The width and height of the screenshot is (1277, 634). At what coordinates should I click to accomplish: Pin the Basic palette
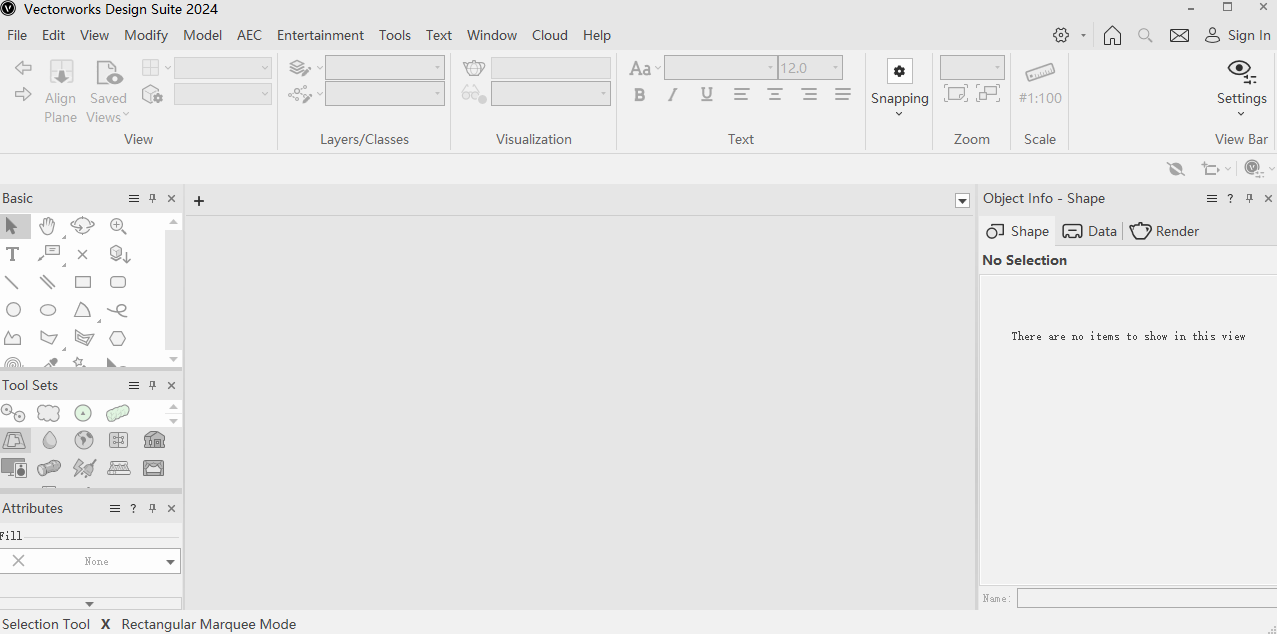coord(153,199)
